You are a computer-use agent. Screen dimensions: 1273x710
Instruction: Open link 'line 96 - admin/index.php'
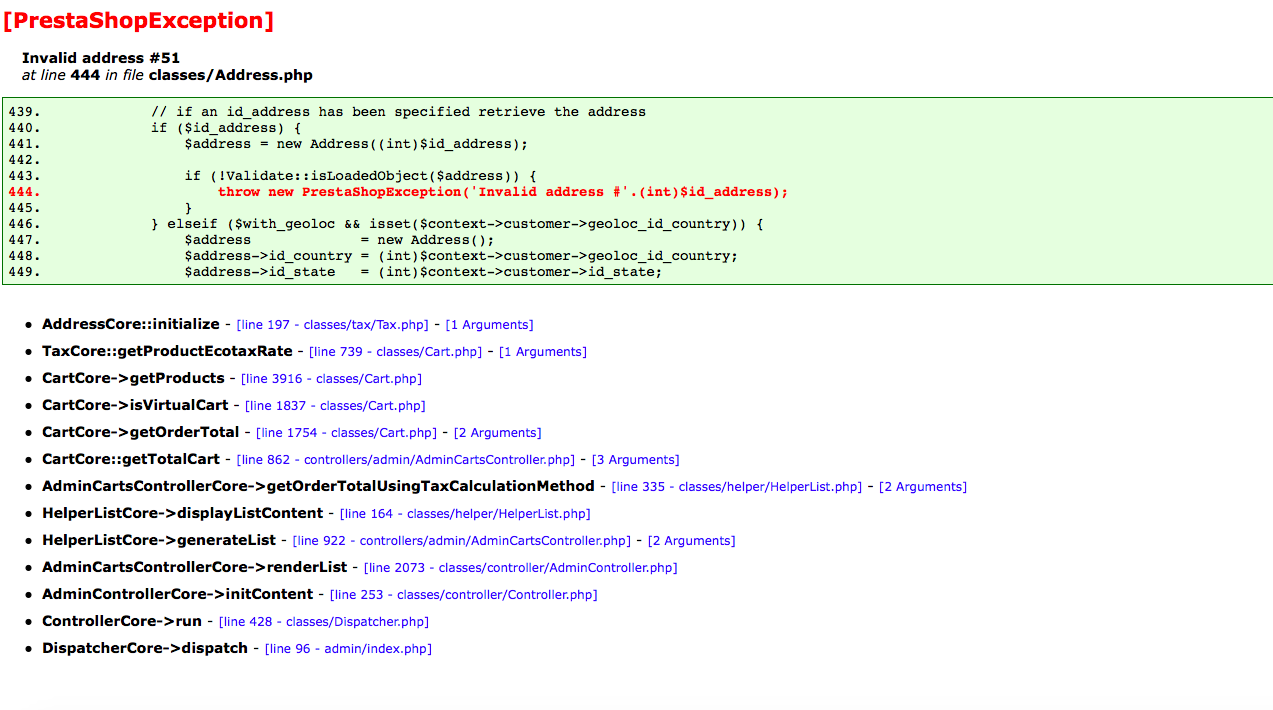click(348, 649)
